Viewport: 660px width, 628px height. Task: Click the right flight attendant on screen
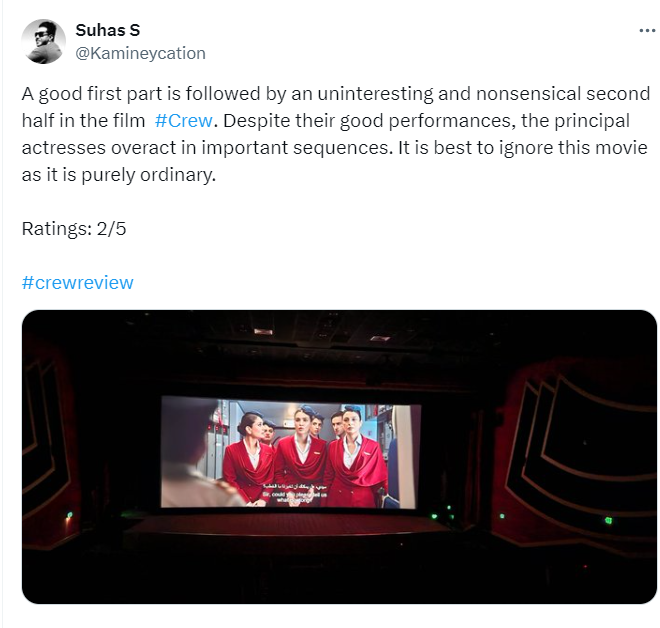pos(356,457)
